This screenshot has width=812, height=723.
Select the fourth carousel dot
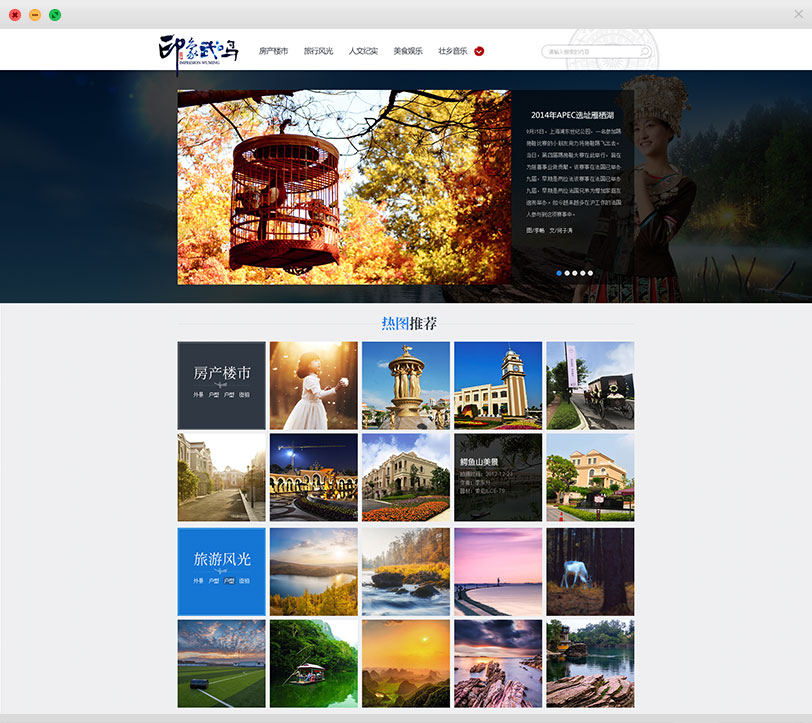pyautogui.click(x=583, y=273)
